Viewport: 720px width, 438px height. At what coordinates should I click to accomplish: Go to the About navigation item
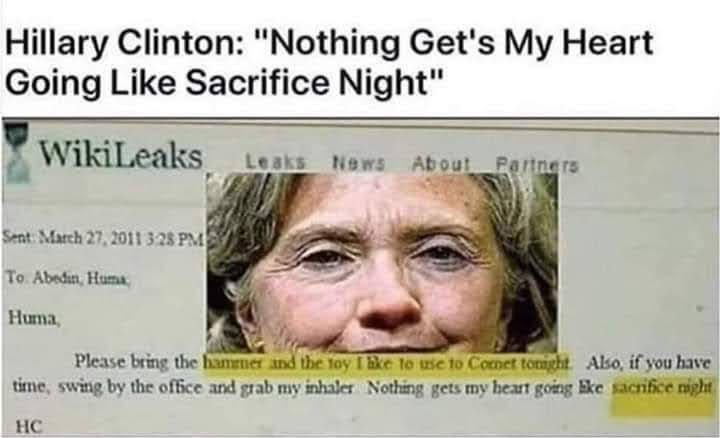[x=441, y=163]
